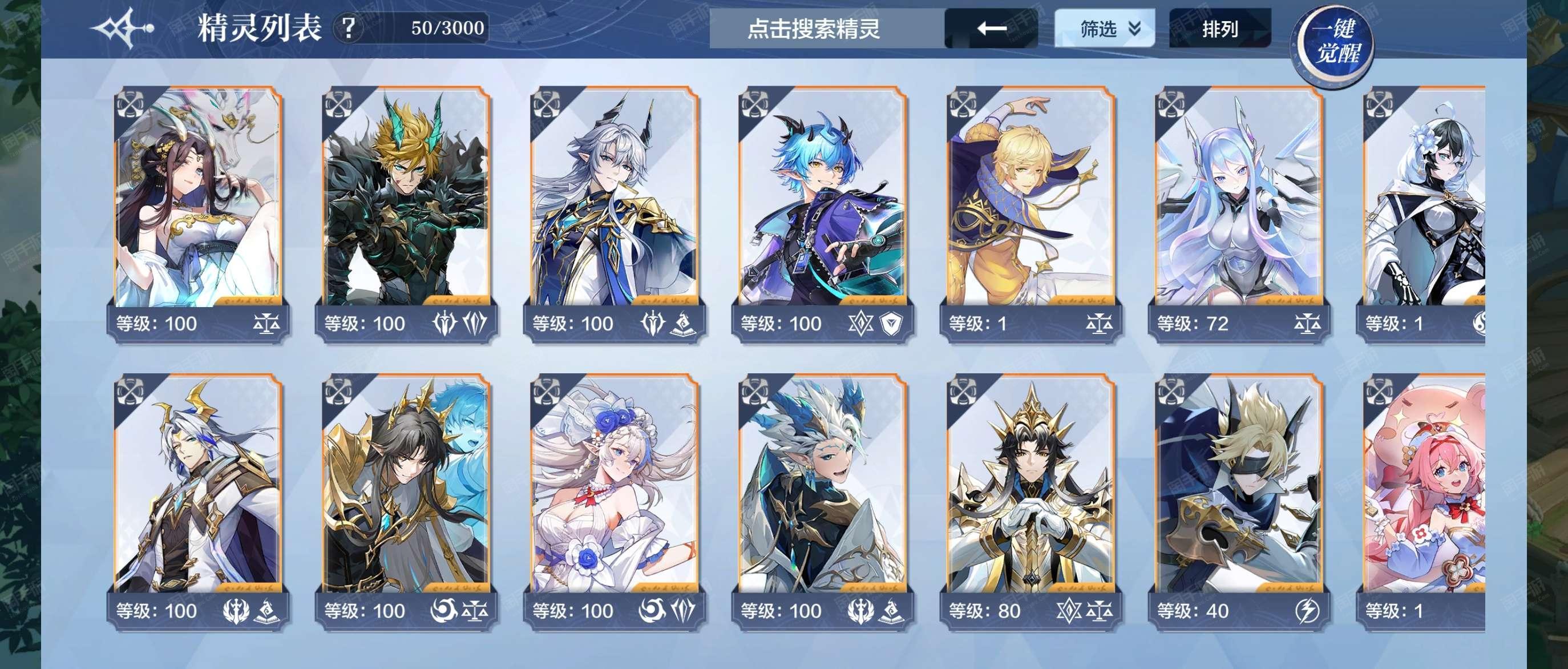Select the blond dancer spirit at level 1
Screen dimensions: 1568x669
(x=1030, y=214)
